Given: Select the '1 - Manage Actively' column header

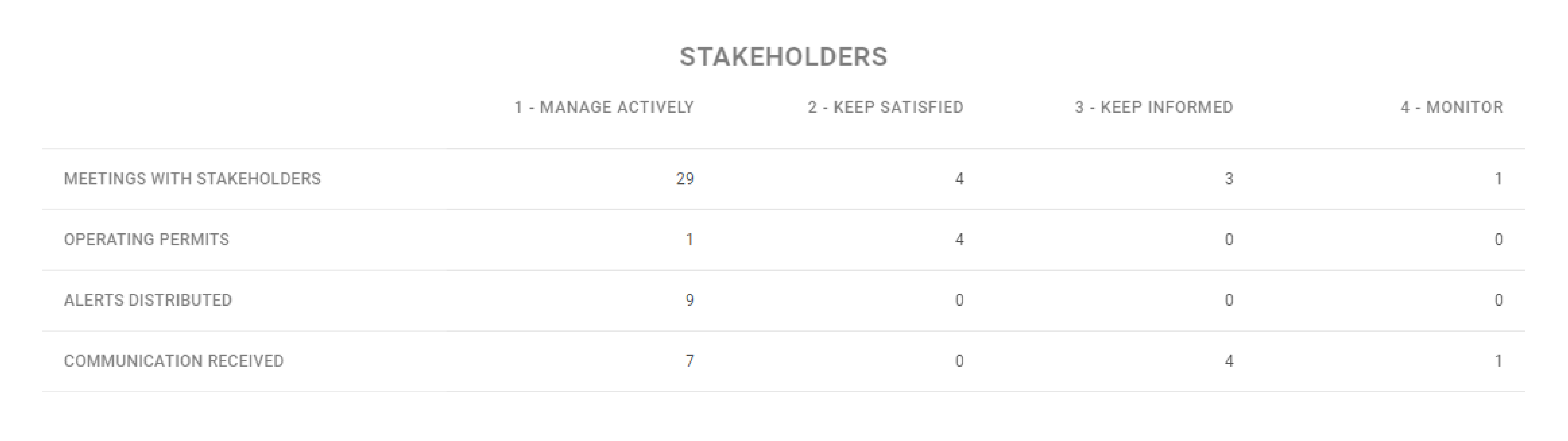Looking at the screenshot, I should (604, 107).
